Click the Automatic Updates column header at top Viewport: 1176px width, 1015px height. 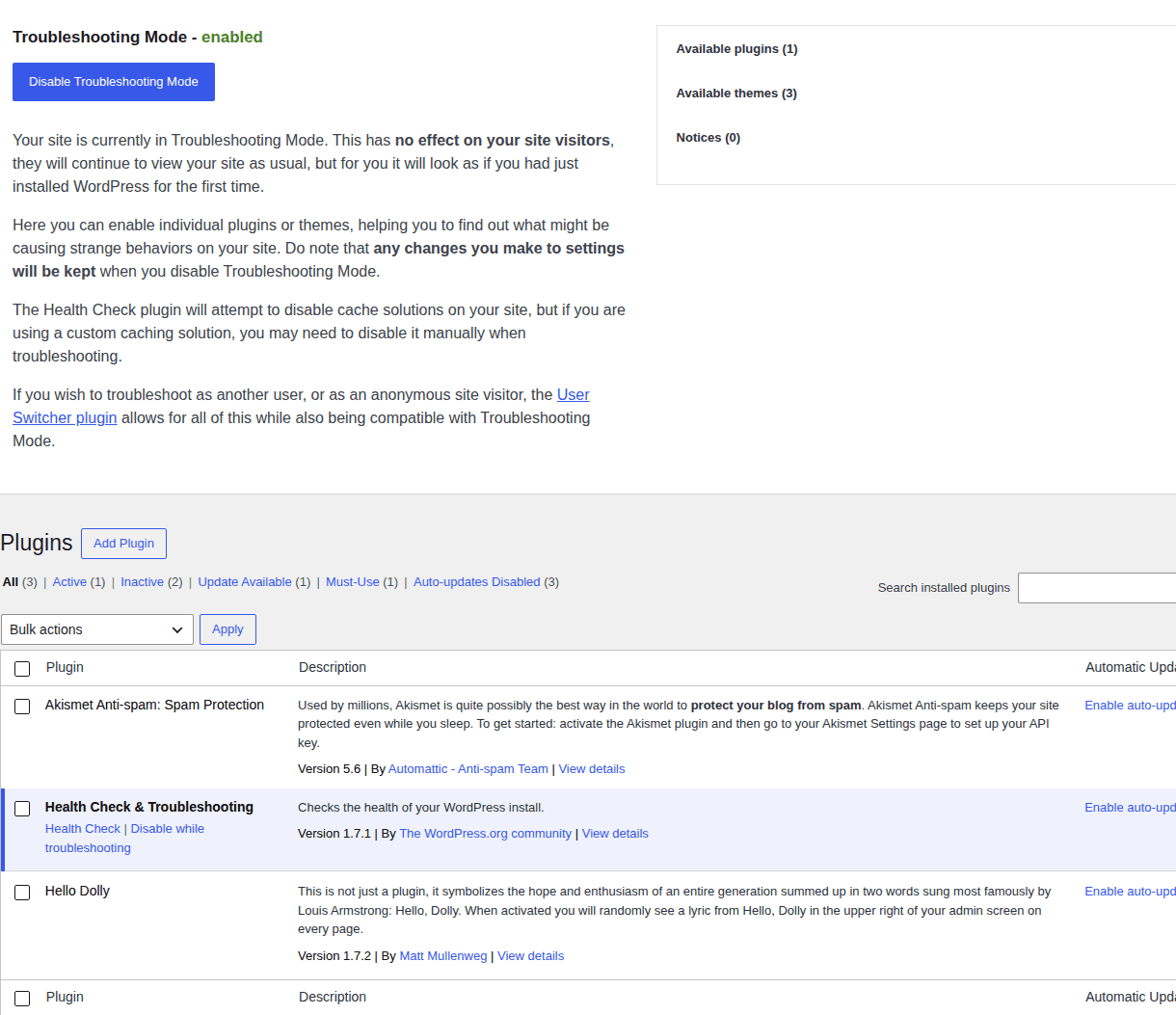pyautogui.click(x=1130, y=667)
